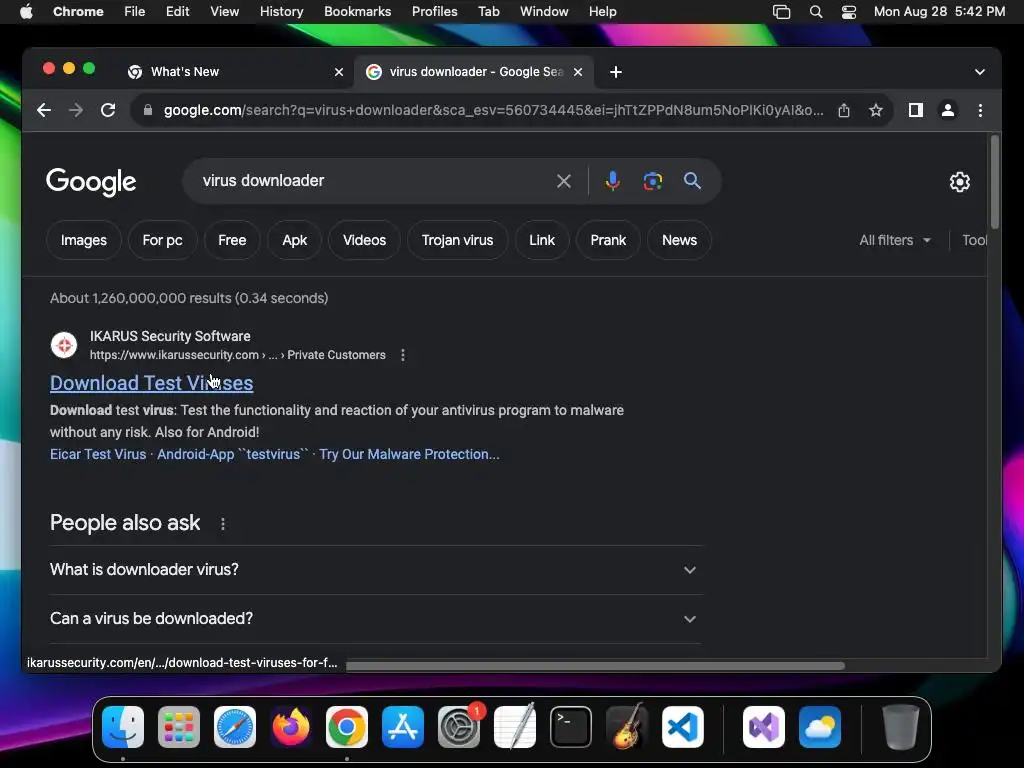Expand 'Can a virus be downloaded?' question
Image resolution: width=1024 pixels, height=768 pixels.
[x=376, y=618]
